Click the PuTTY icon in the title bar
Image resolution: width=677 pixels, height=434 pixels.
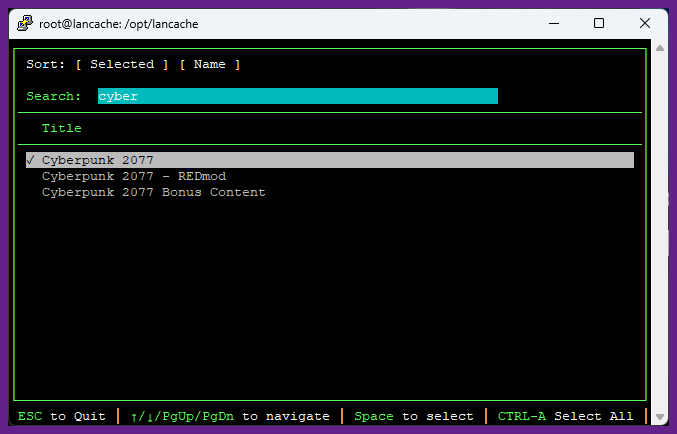[x=25, y=23]
